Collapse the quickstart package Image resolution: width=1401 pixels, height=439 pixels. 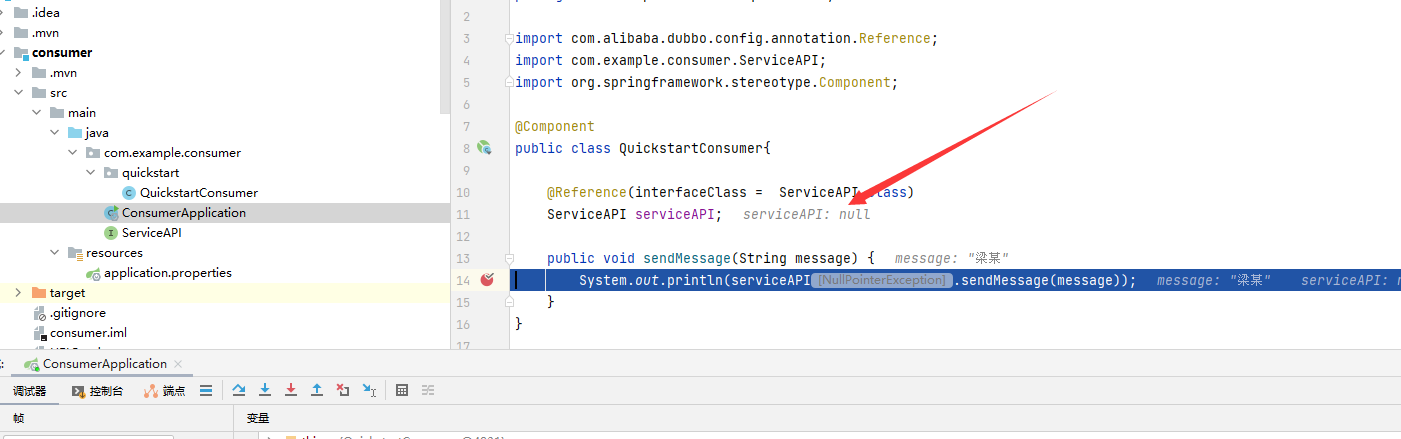(90, 173)
